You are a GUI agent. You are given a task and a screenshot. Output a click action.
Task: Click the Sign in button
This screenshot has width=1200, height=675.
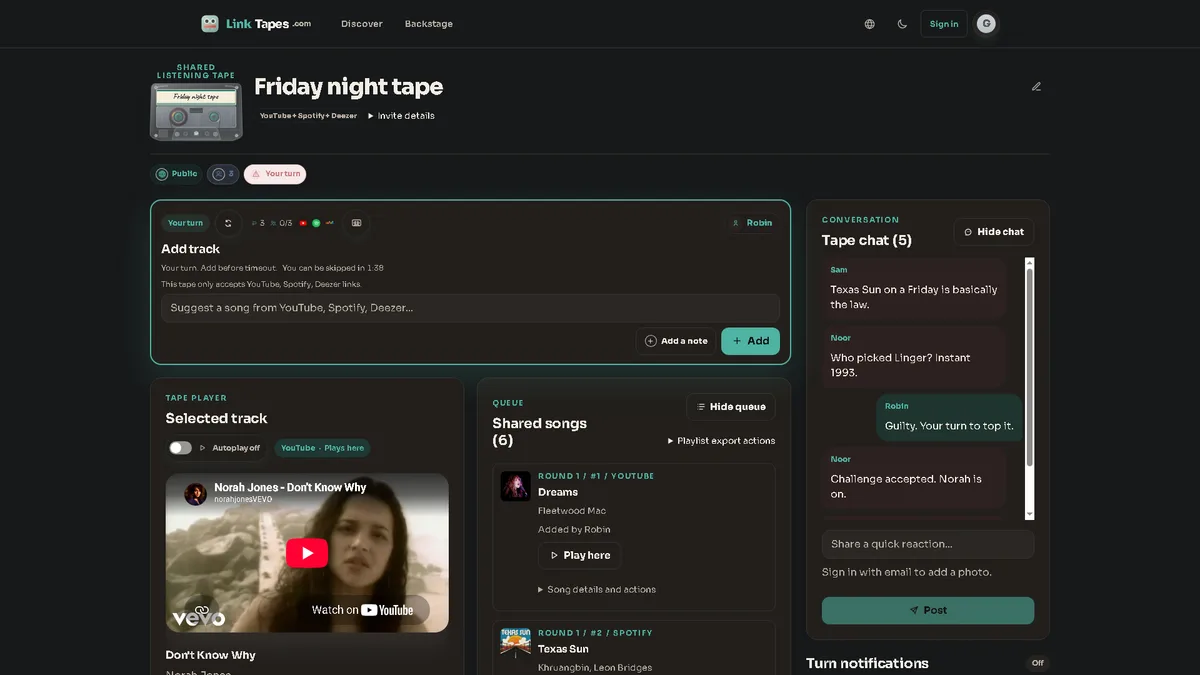point(944,24)
